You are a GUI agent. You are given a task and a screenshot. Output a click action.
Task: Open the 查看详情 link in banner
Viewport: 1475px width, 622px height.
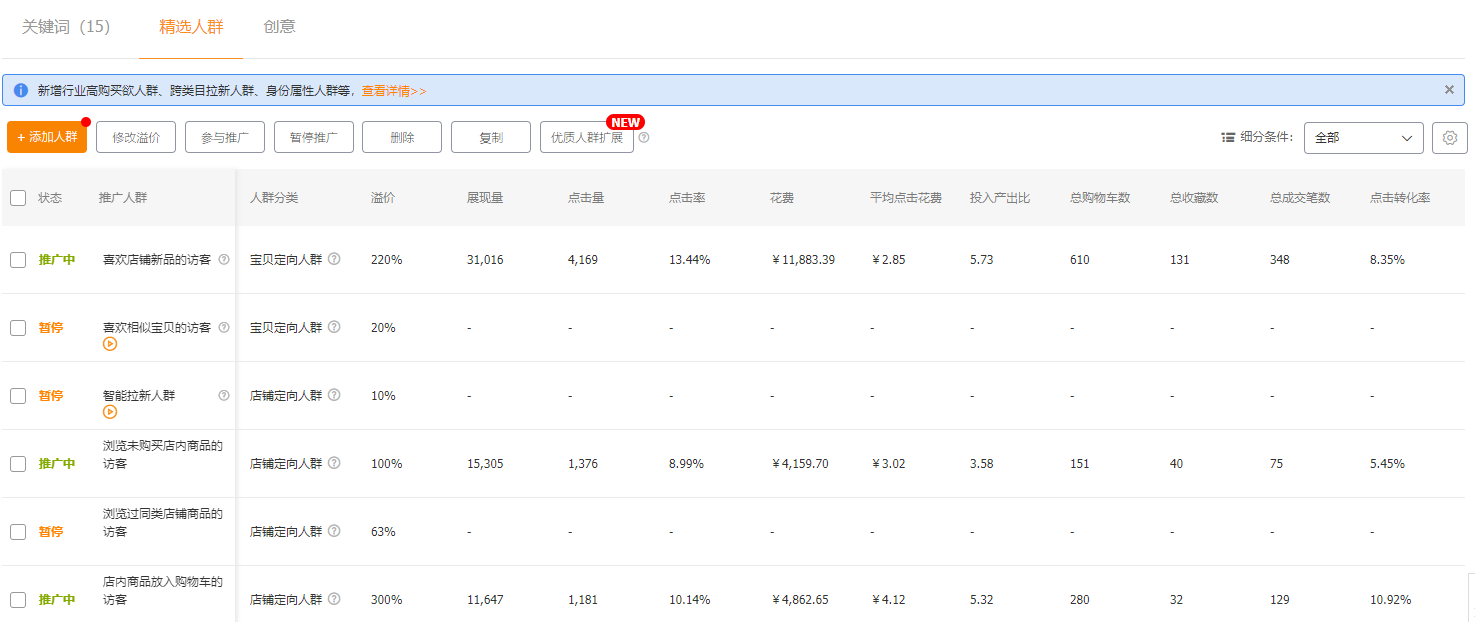[393, 91]
